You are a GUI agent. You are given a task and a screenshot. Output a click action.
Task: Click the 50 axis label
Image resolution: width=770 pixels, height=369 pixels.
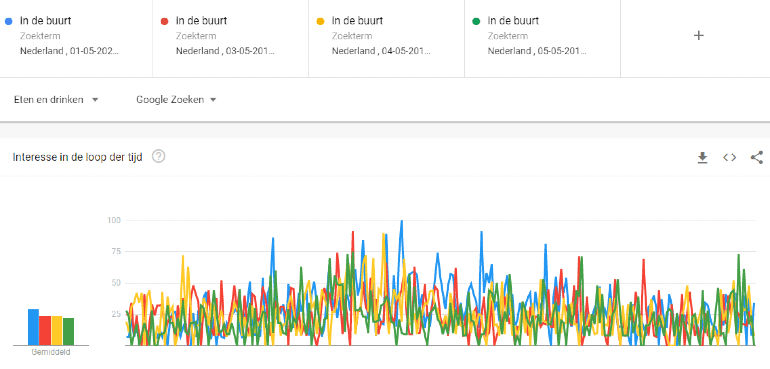(116, 283)
